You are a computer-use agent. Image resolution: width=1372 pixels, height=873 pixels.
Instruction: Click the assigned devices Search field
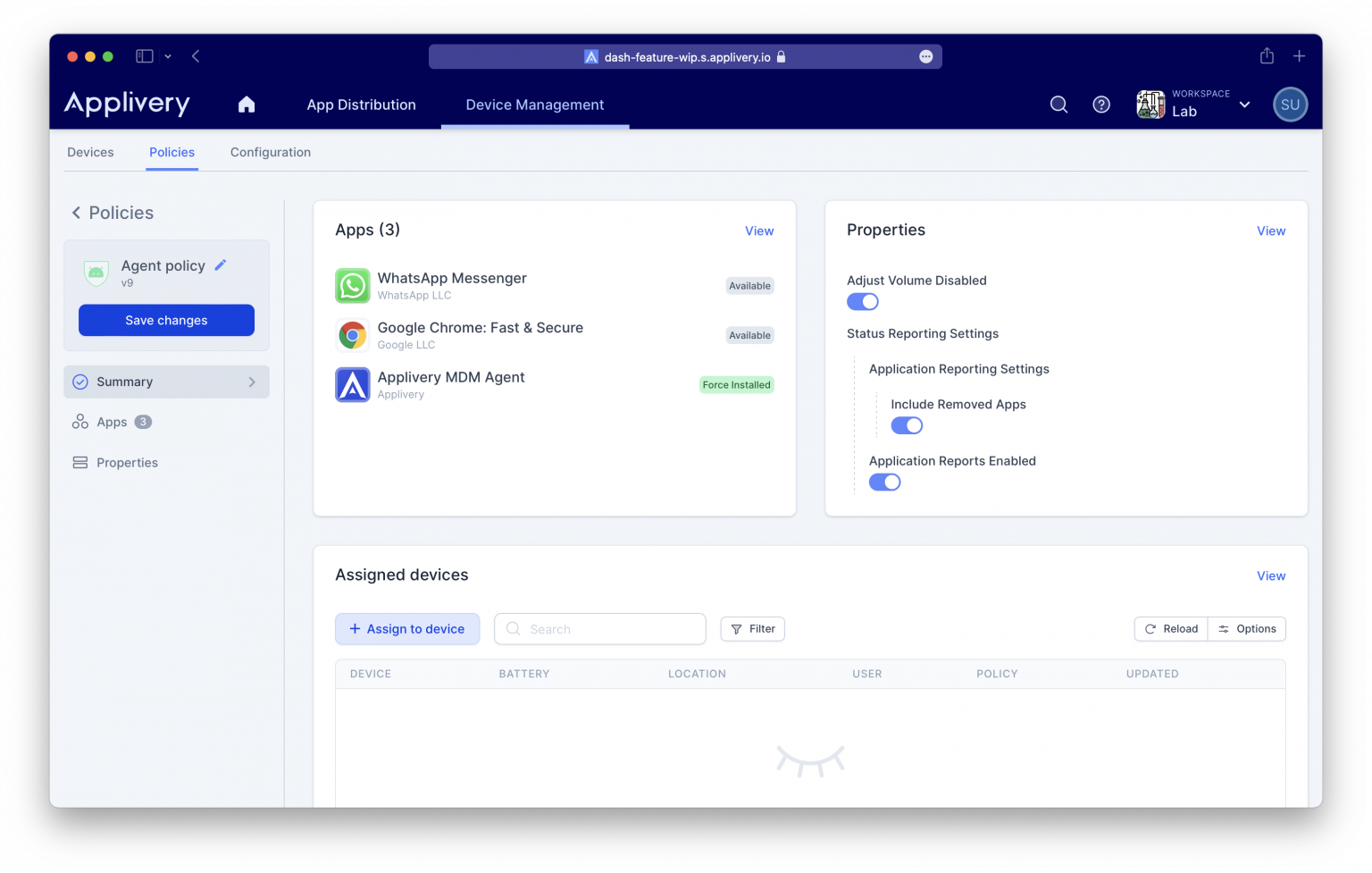599,629
